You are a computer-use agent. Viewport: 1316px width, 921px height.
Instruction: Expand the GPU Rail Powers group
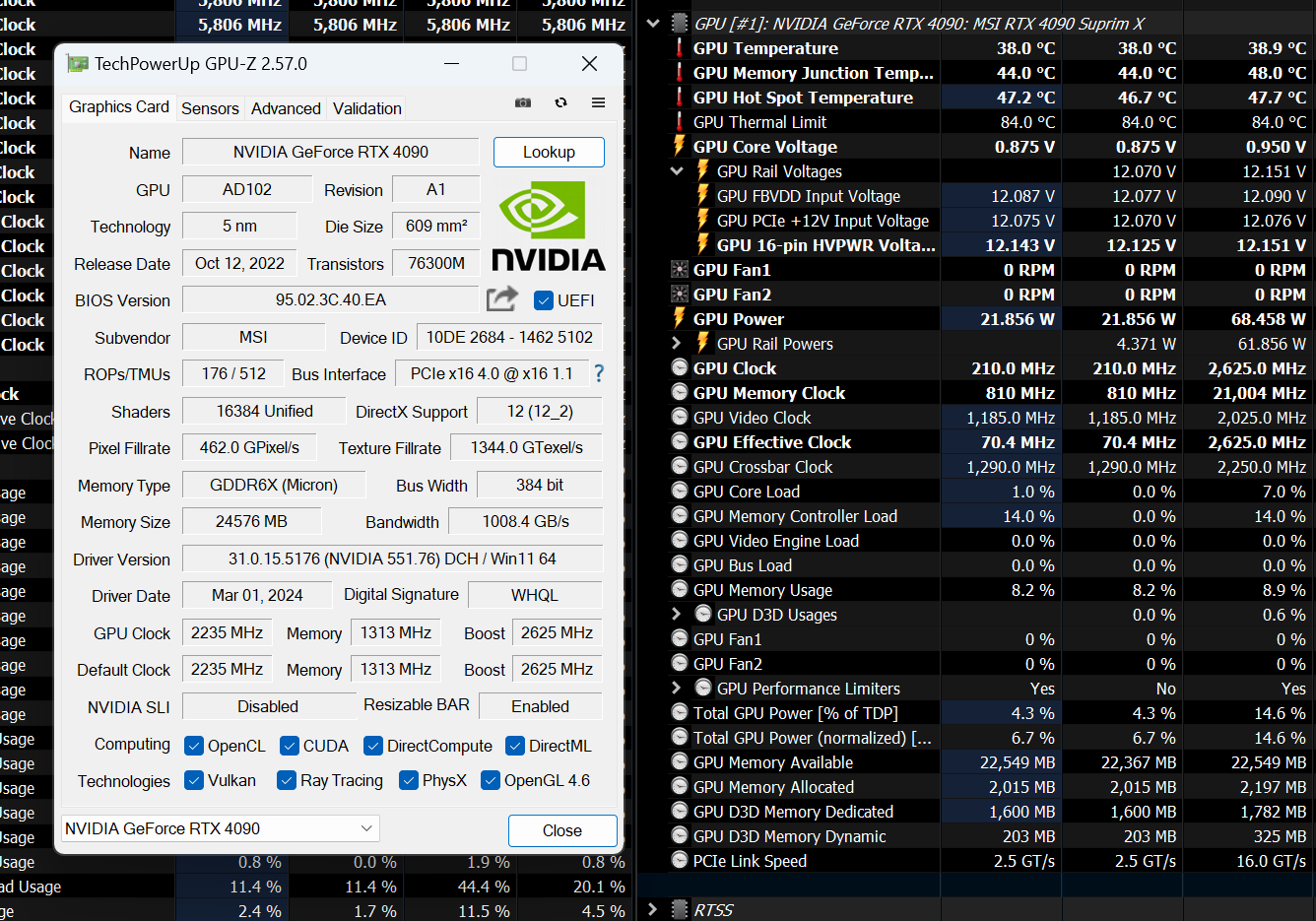tap(677, 344)
